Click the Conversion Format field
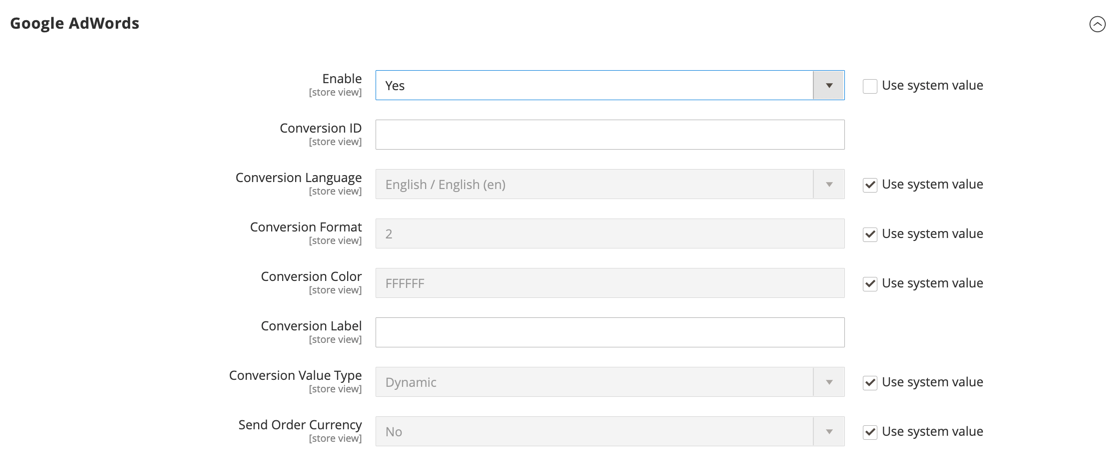 609,234
